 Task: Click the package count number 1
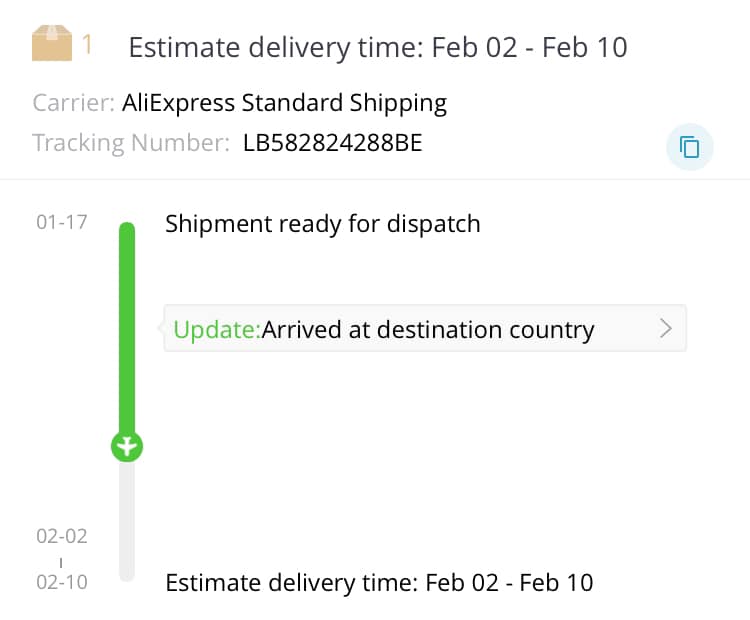(88, 45)
